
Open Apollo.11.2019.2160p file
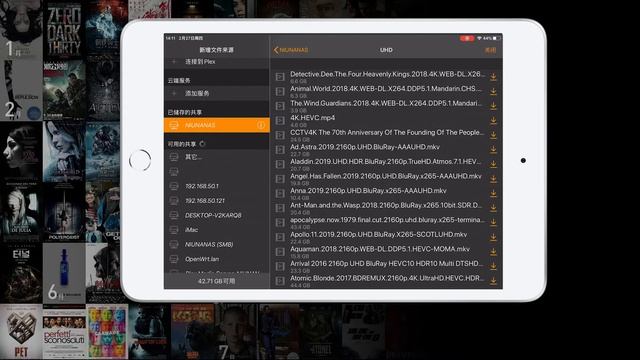point(378,235)
